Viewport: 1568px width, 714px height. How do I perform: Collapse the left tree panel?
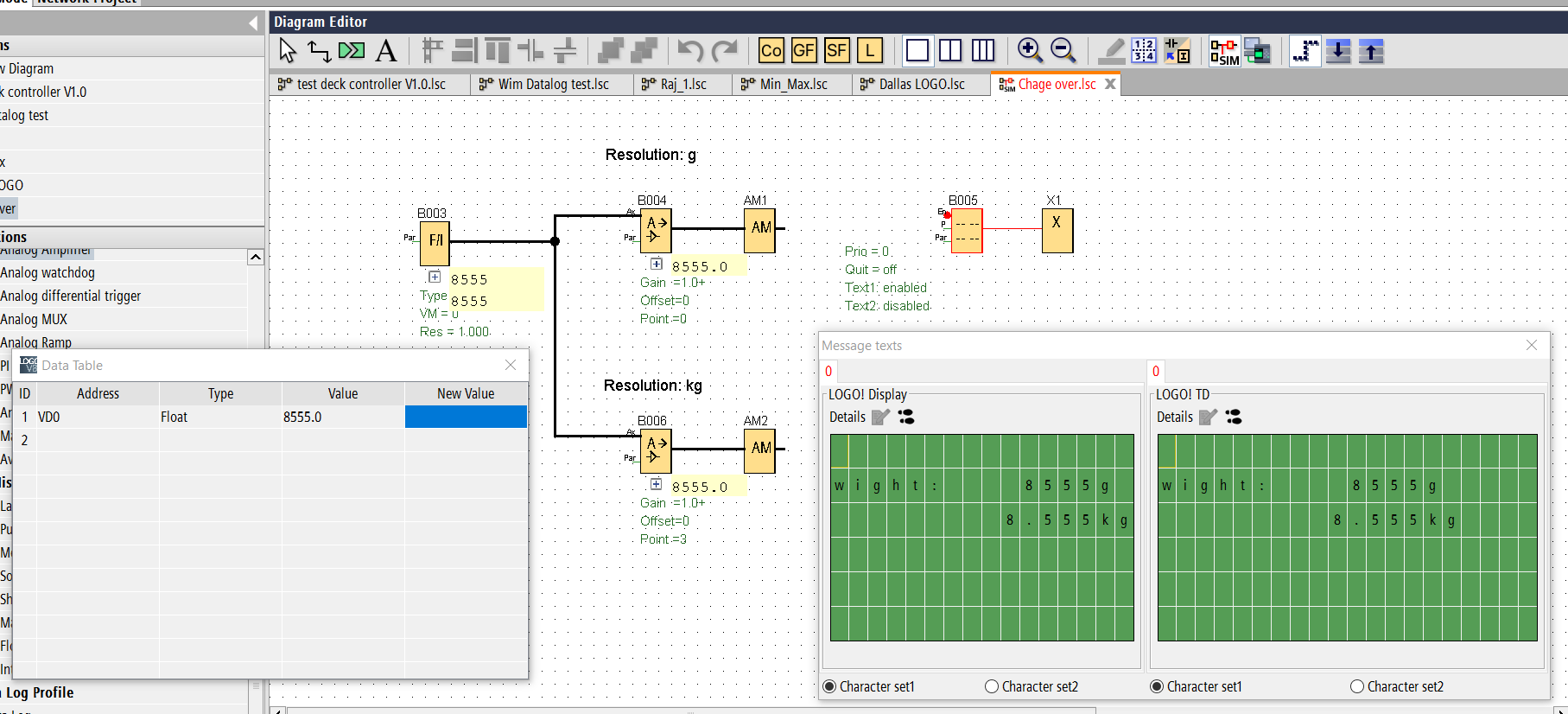252,22
